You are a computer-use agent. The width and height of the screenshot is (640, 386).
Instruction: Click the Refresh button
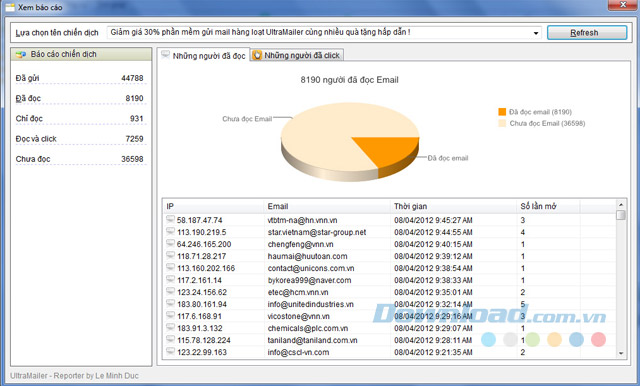[587, 33]
